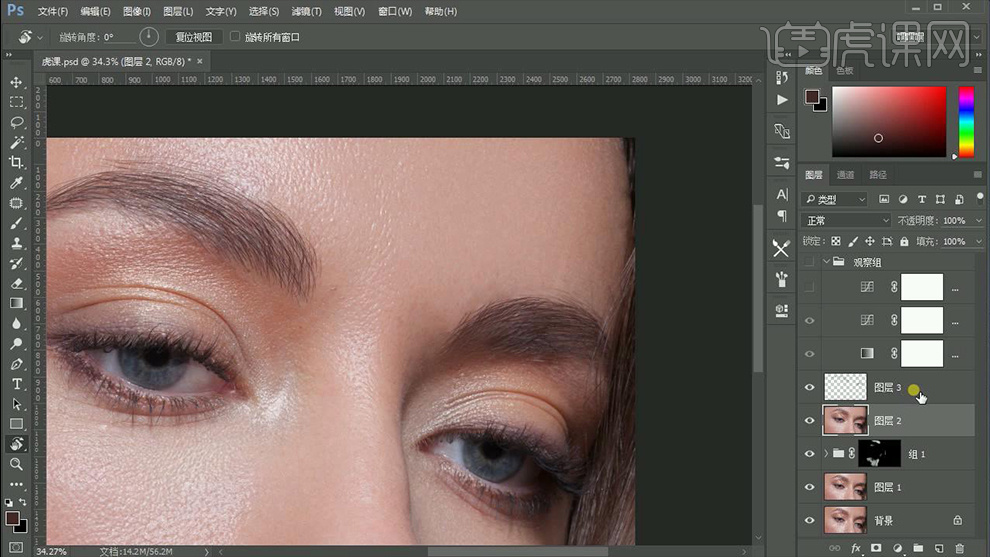Hide the 图层 3 layer
Image resolution: width=990 pixels, height=557 pixels.
click(x=810, y=387)
